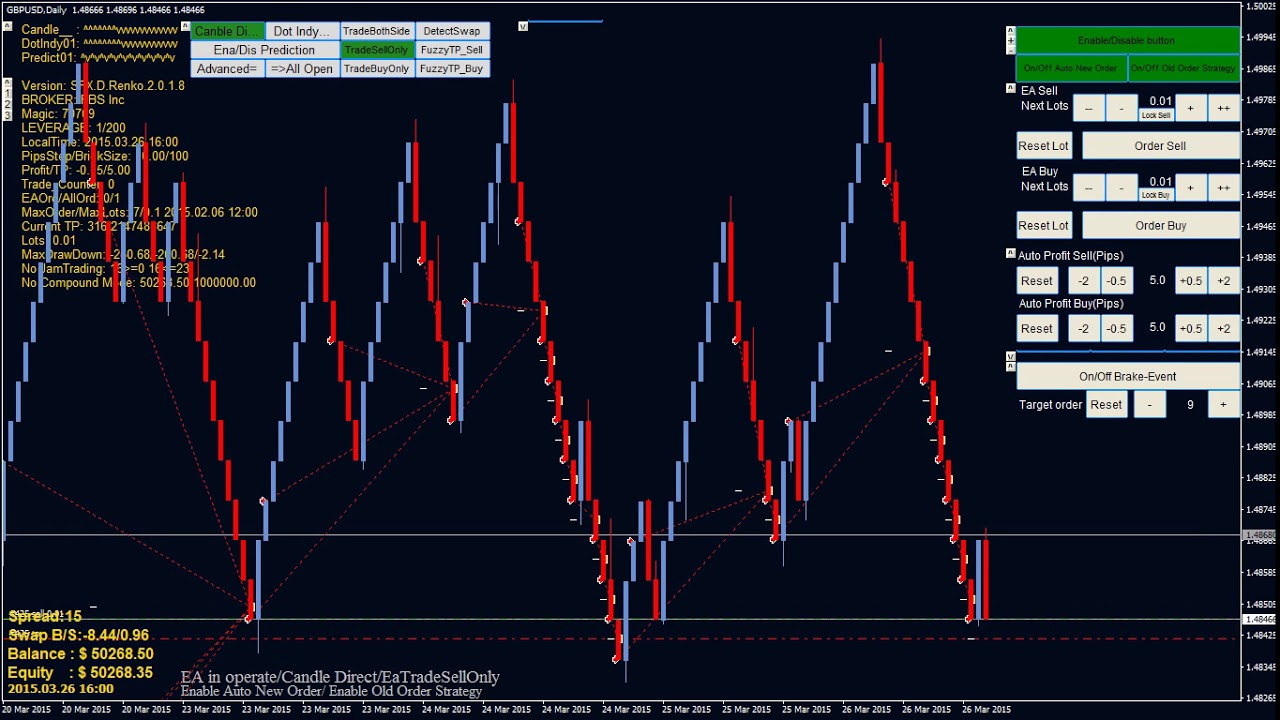Screen dimensions: 1280x720
Task: Toggle FuzzyTP_Sell option
Action: click(452, 50)
